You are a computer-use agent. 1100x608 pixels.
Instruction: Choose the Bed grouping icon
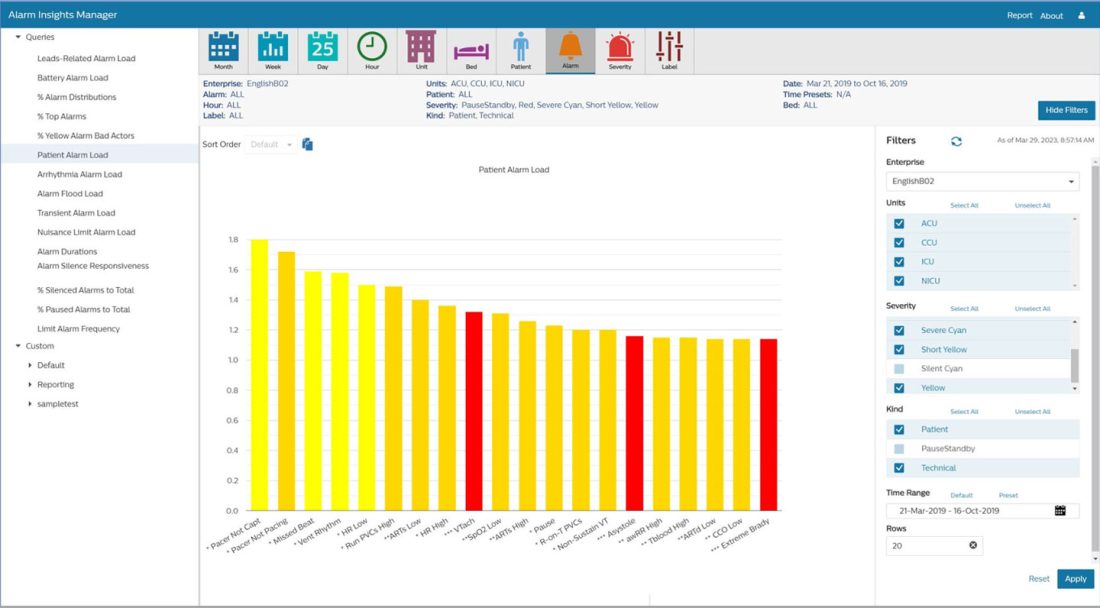pos(471,50)
